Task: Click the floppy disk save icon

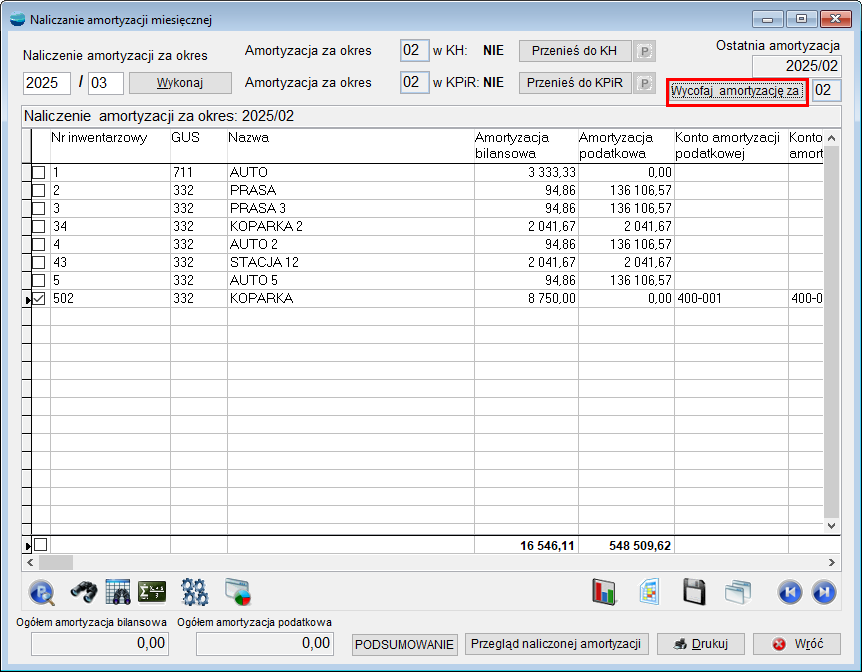Action: coord(696,592)
